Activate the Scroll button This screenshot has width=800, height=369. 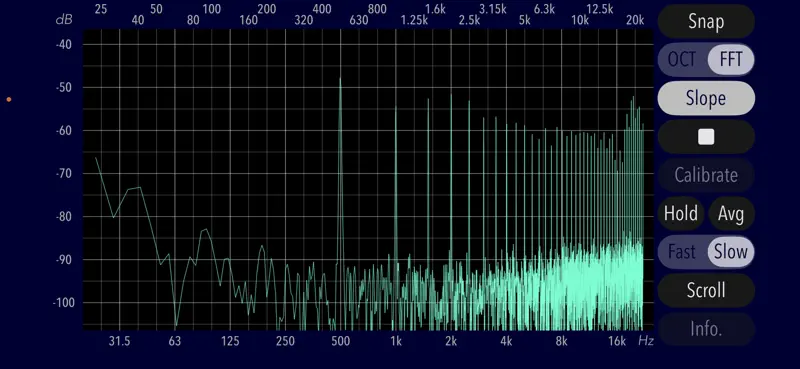[x=706, y=290]
